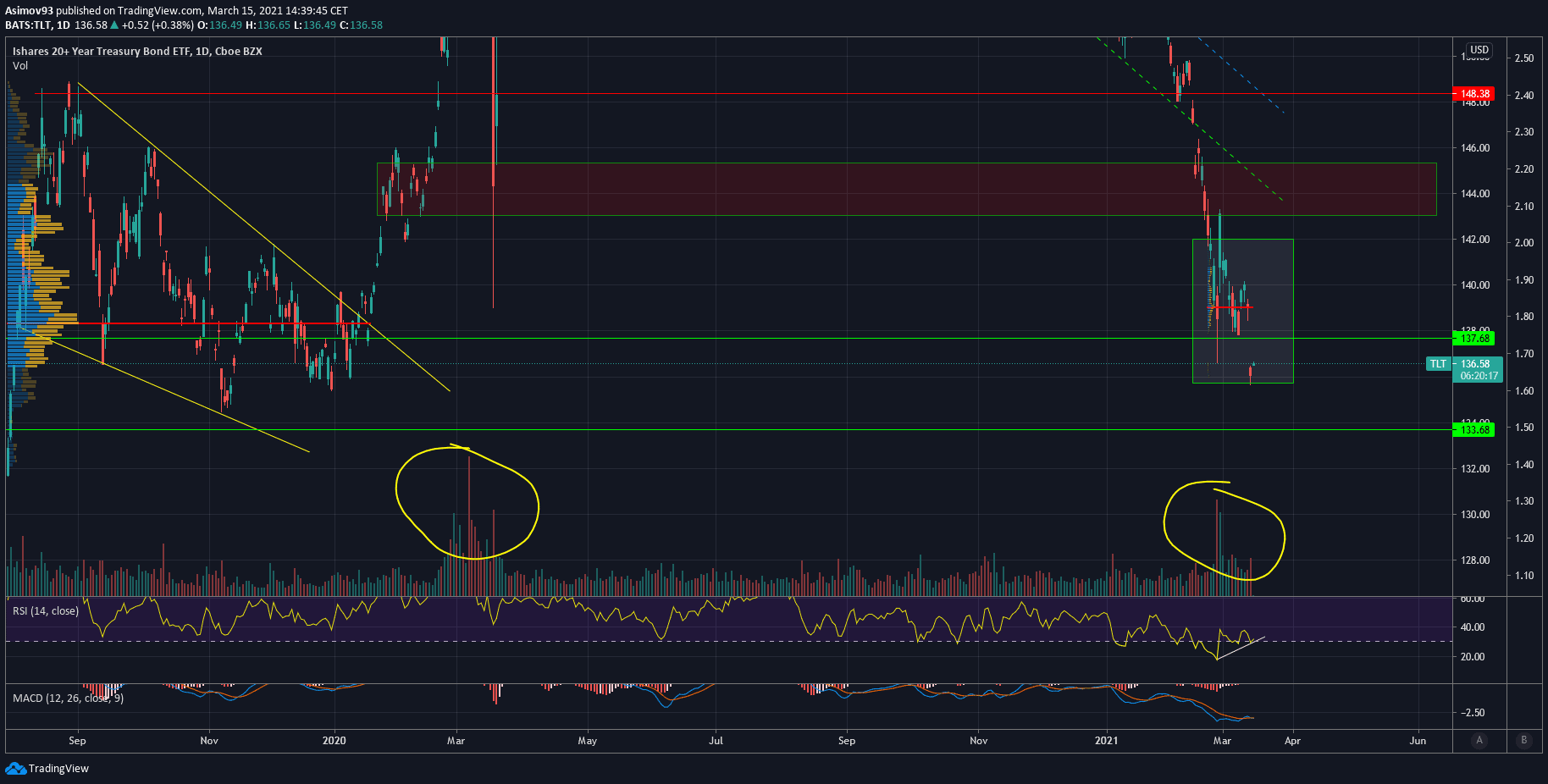
Task: Click the 2021 marker on the time axis
Action: click(x=1106, y=741)
